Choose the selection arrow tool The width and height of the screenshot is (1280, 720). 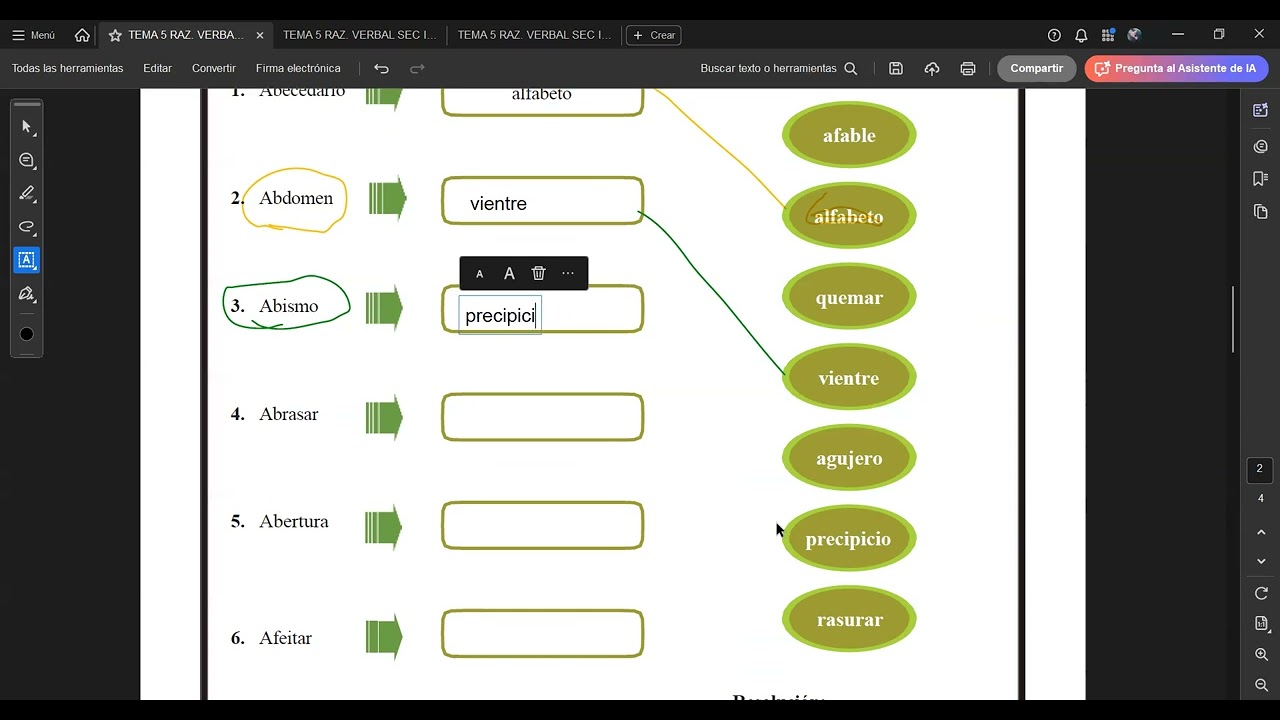coord(27,127)
